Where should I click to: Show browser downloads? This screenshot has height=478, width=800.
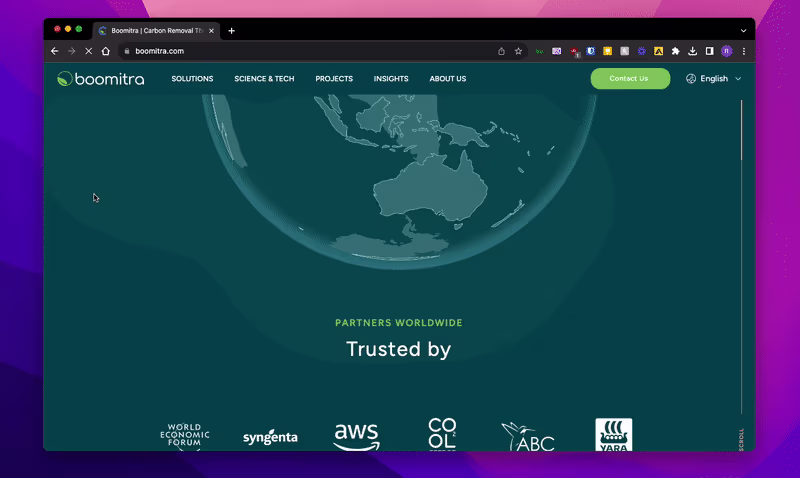pos(692,51)
